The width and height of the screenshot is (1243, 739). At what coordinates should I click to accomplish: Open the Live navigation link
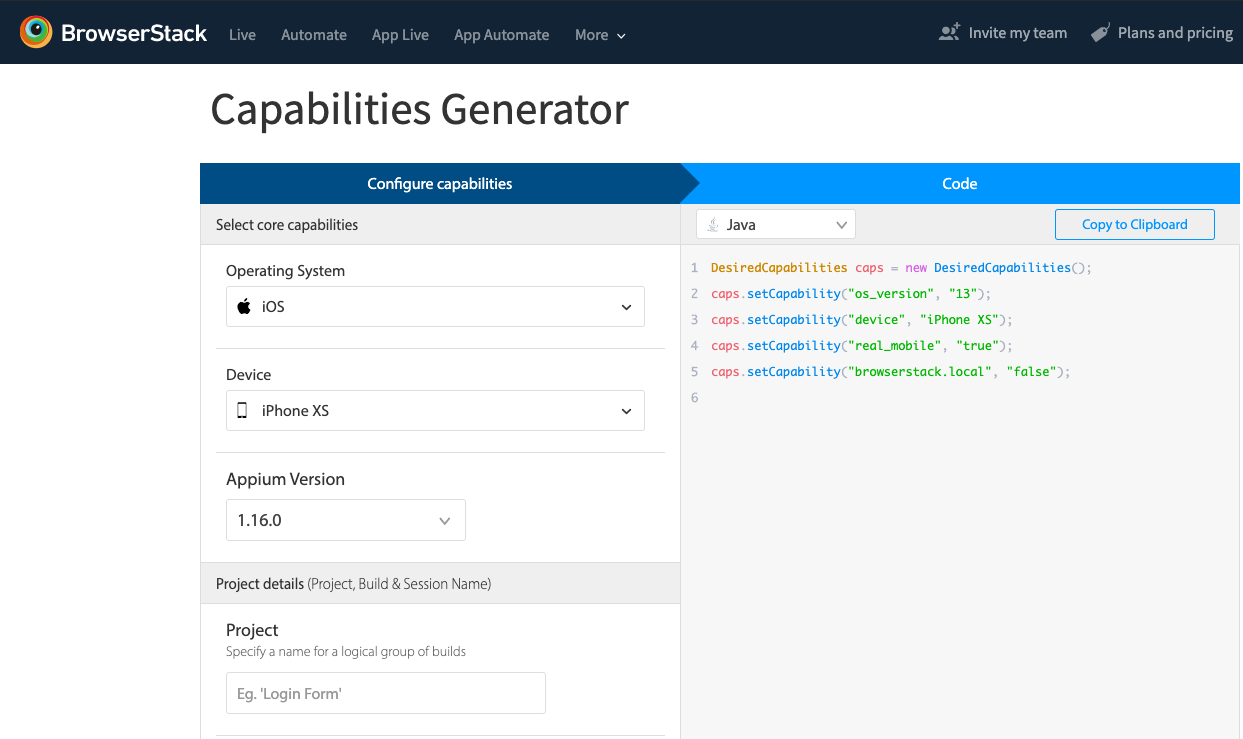[242, 35]
